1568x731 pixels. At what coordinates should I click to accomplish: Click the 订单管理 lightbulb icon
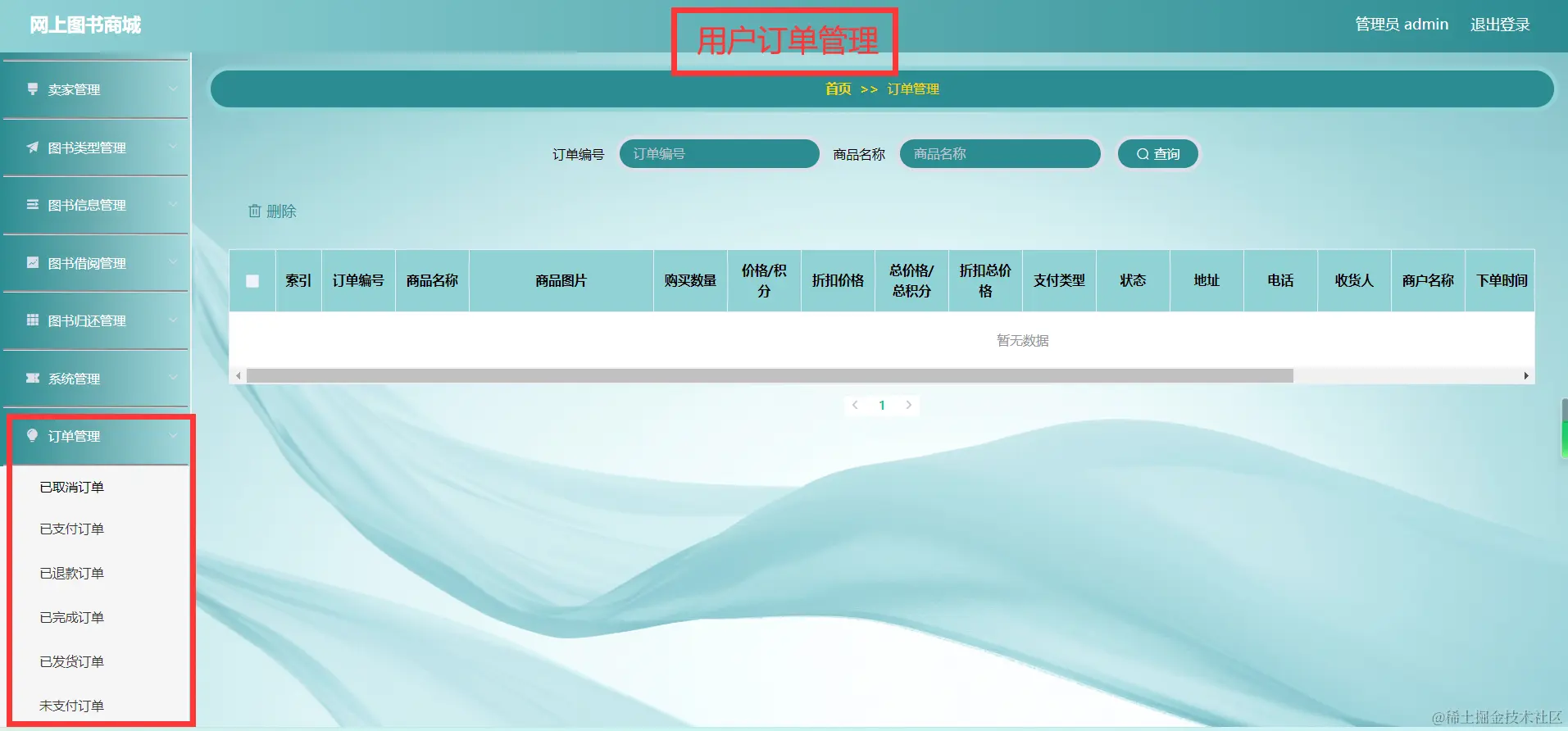[33, 435]
